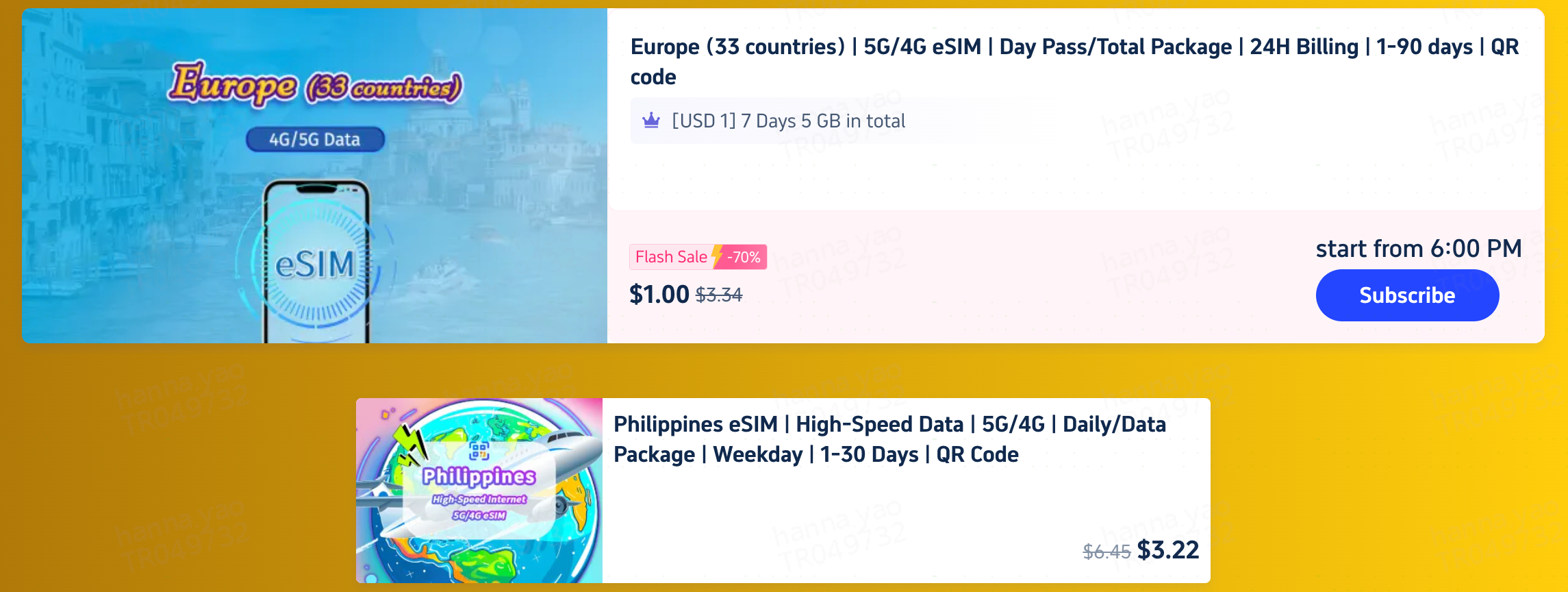Click the yellow lightning icon on Philippines image

click(409, 441)
